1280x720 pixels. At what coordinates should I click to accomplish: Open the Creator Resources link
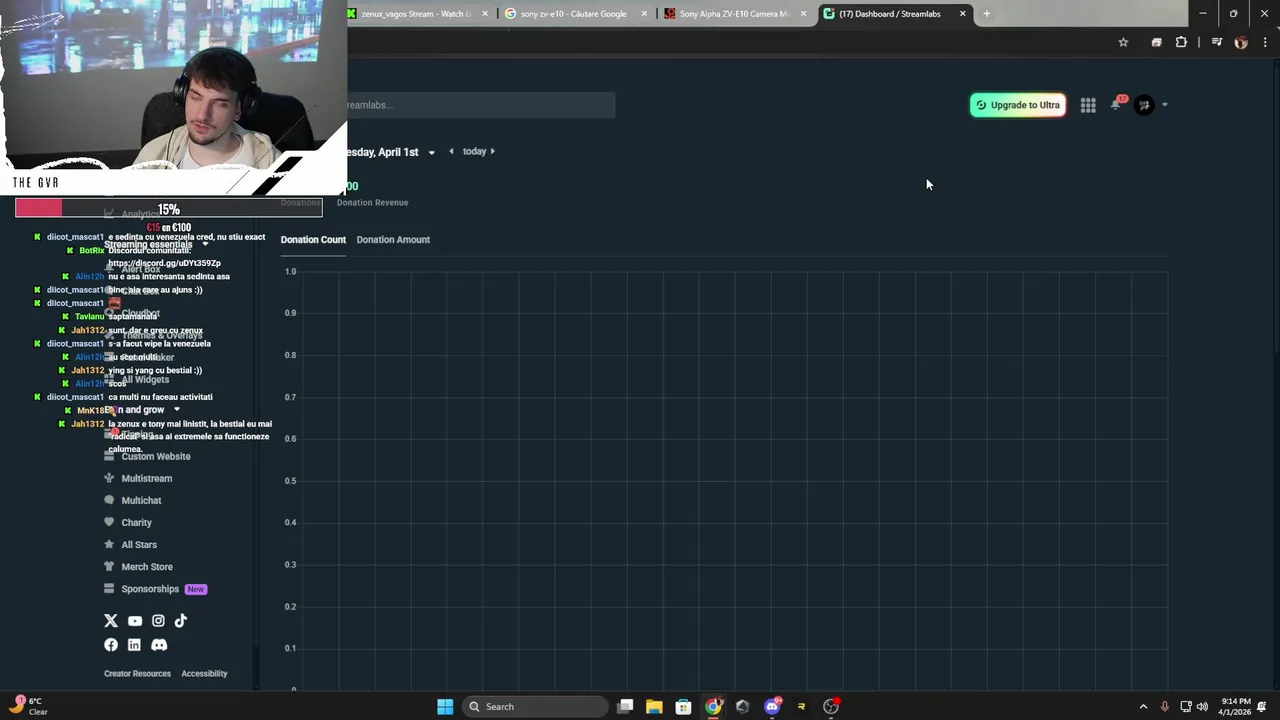point(137,674)
